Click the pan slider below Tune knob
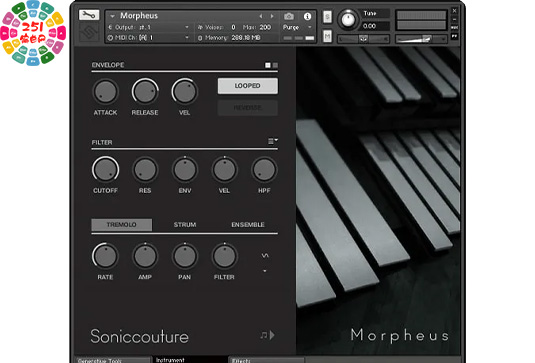This screenshot has height=363, width=535. [363, 39]
